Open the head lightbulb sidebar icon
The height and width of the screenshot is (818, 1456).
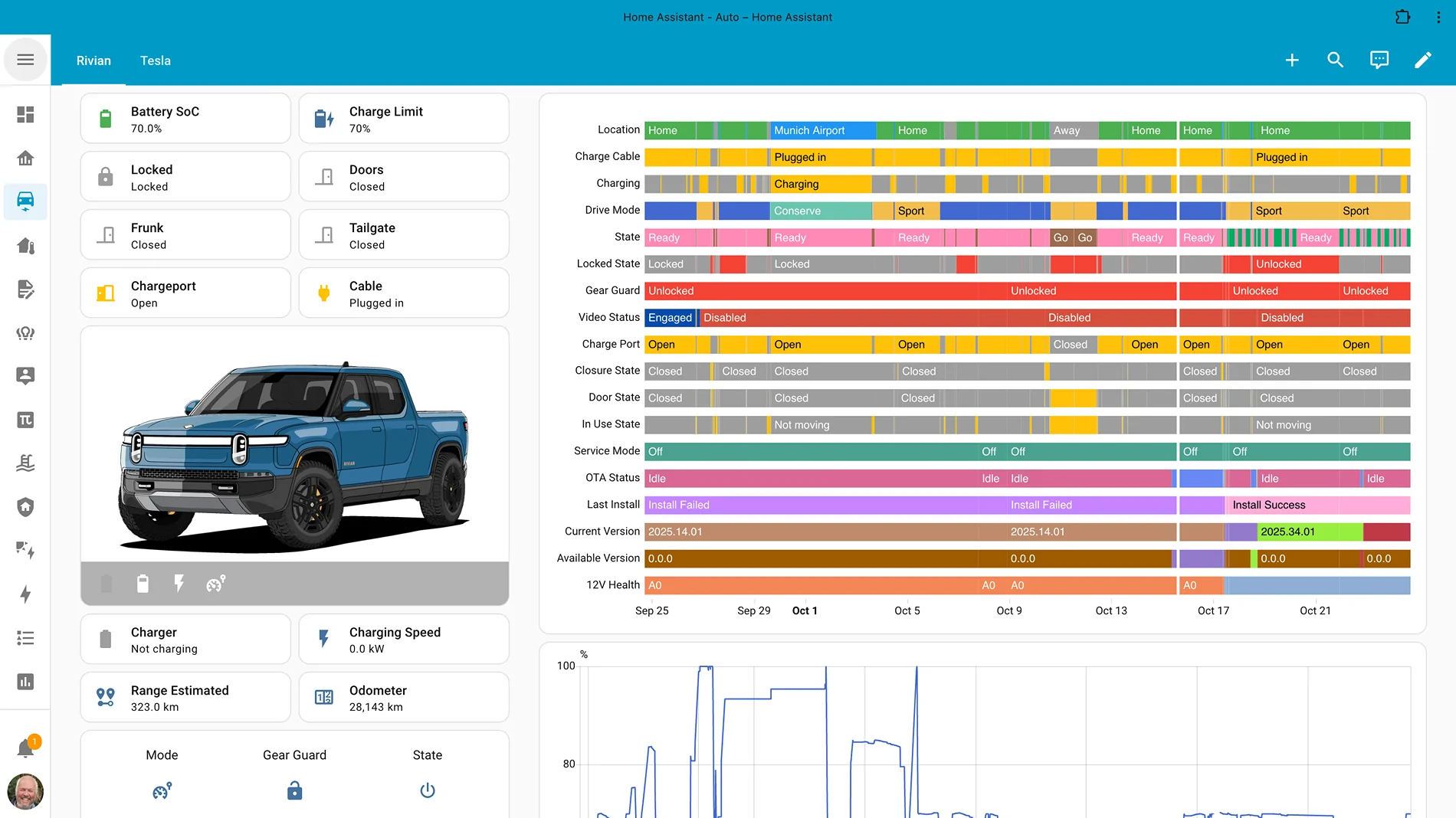(x=25, y=333)
